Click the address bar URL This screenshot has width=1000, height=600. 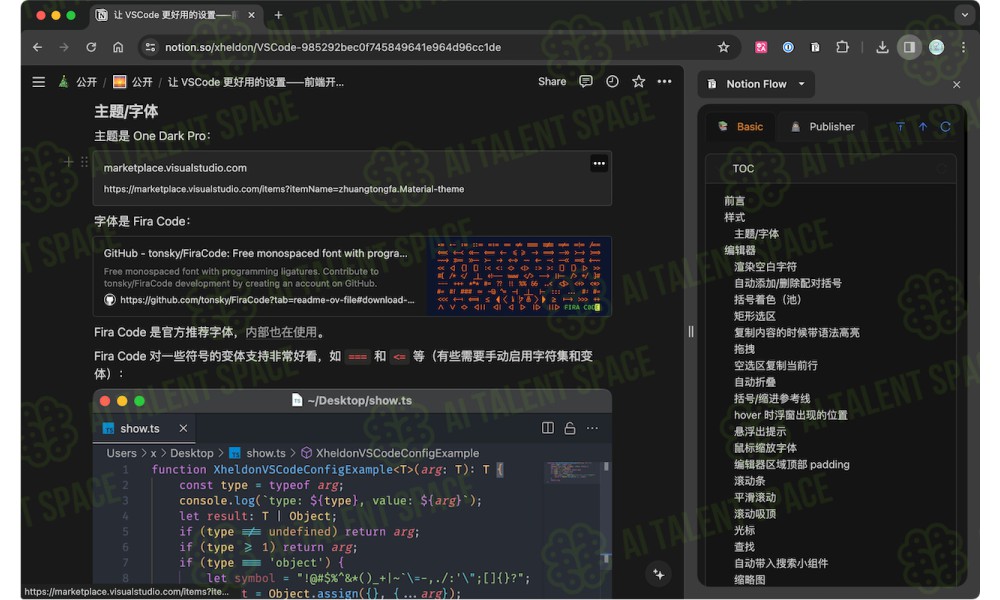coord(333,47)
